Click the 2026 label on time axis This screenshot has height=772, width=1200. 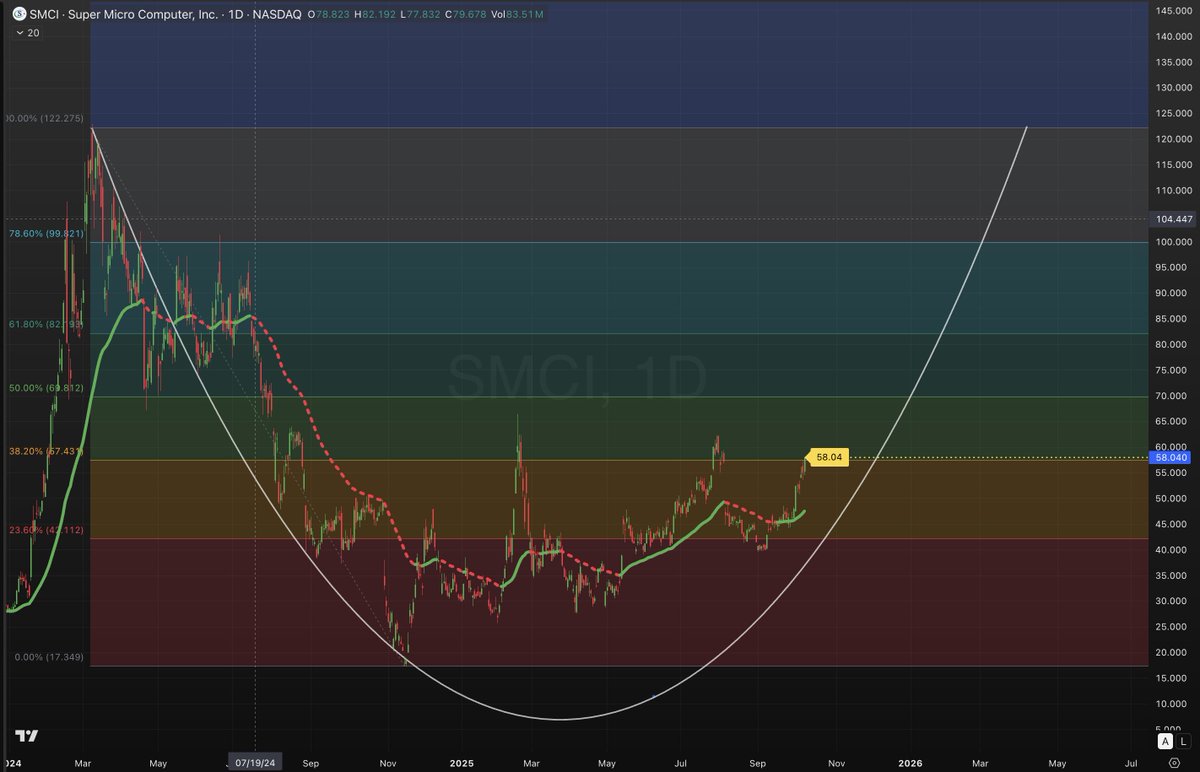click(909, 762)
